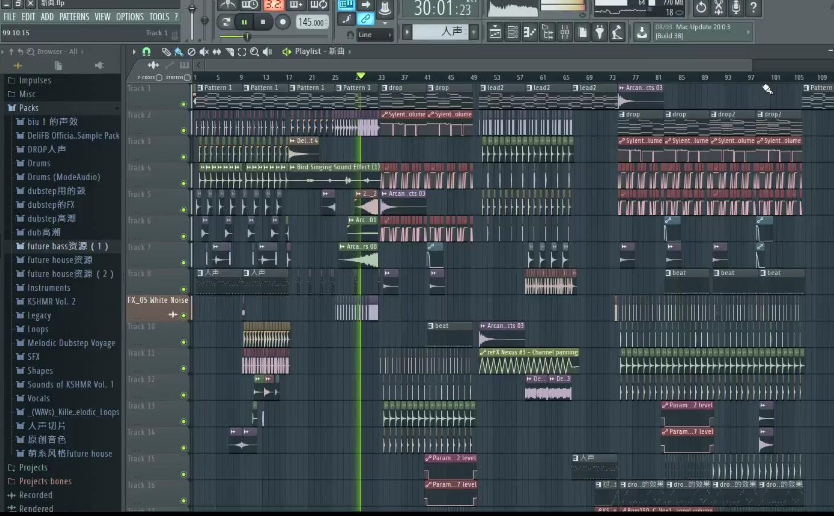Open the OPTIONS menu
The height and width of the screenshot is (516, 834).
click(x=130, y=17)
